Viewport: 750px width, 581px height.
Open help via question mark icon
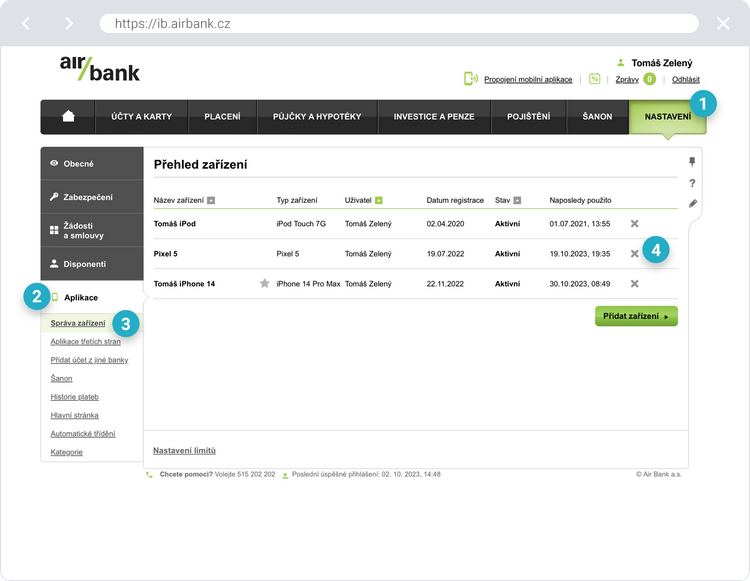[692, 183]
